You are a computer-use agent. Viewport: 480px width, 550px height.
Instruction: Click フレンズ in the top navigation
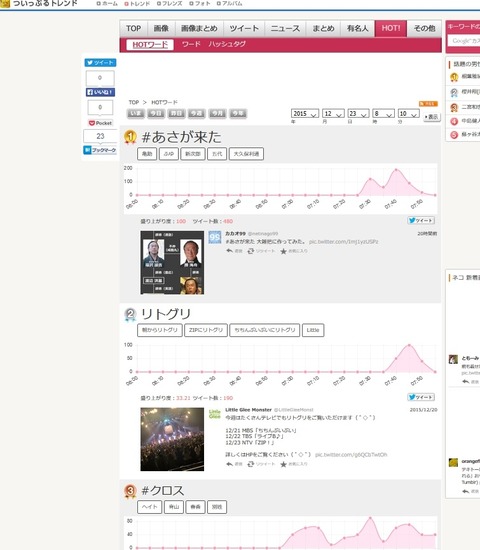[x=169, y=4]
